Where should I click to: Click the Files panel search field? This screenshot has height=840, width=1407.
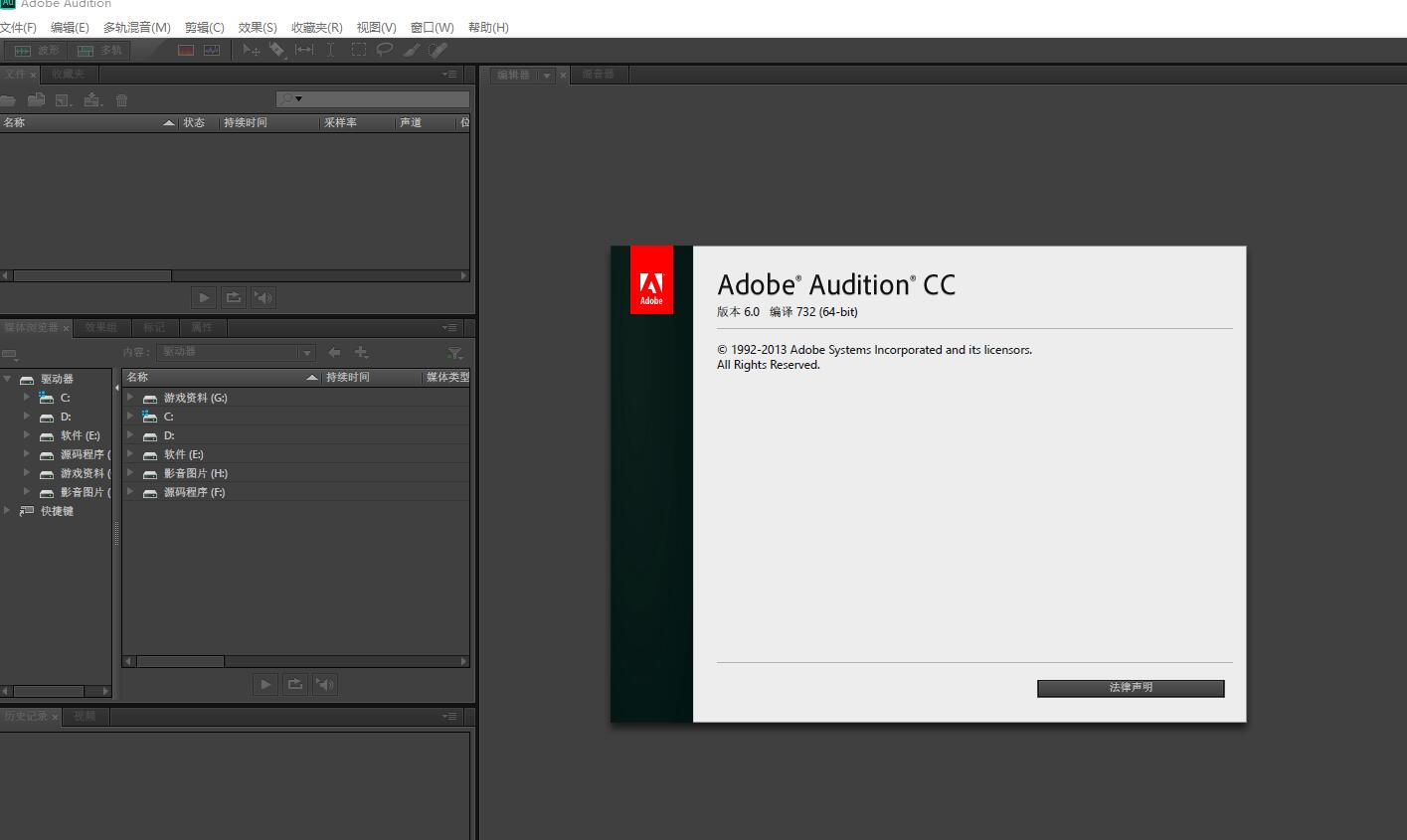(373, 99)
